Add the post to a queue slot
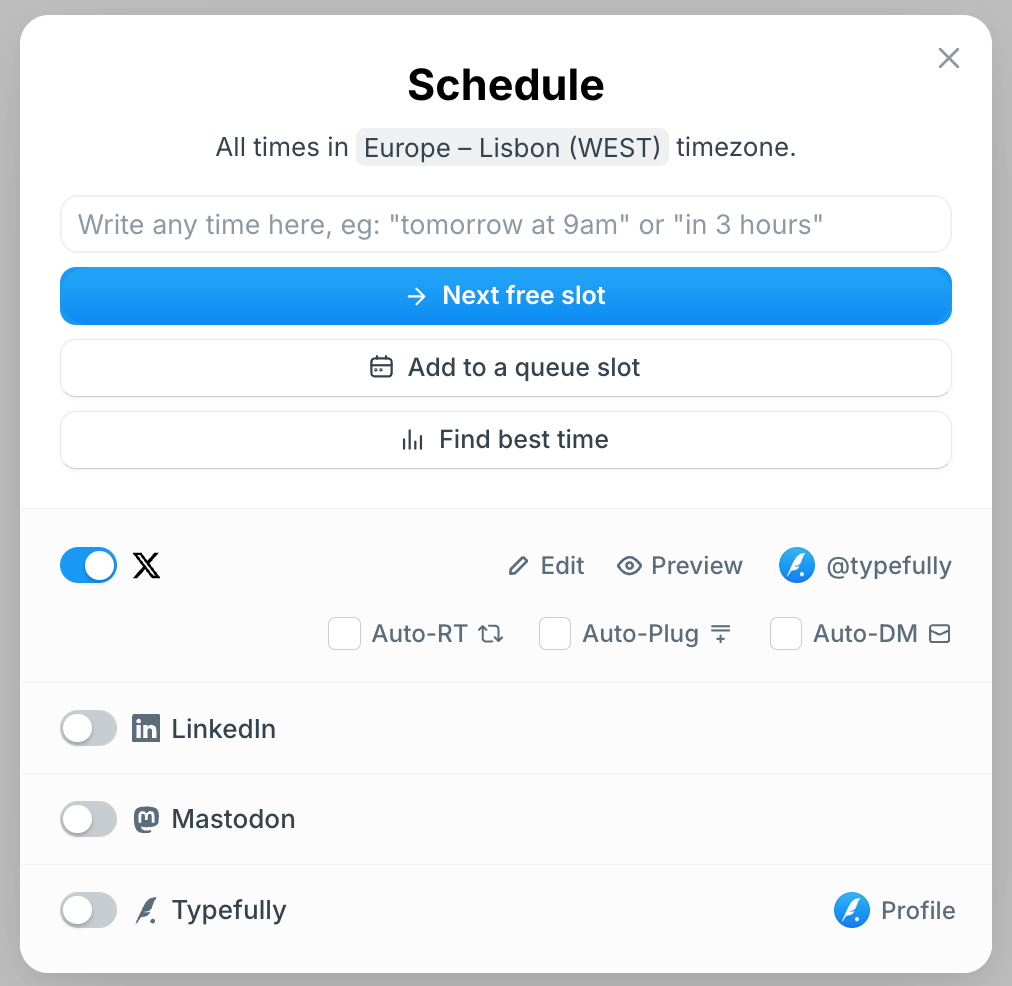This screenshot has height=986, width=1012. coord(506,367)
